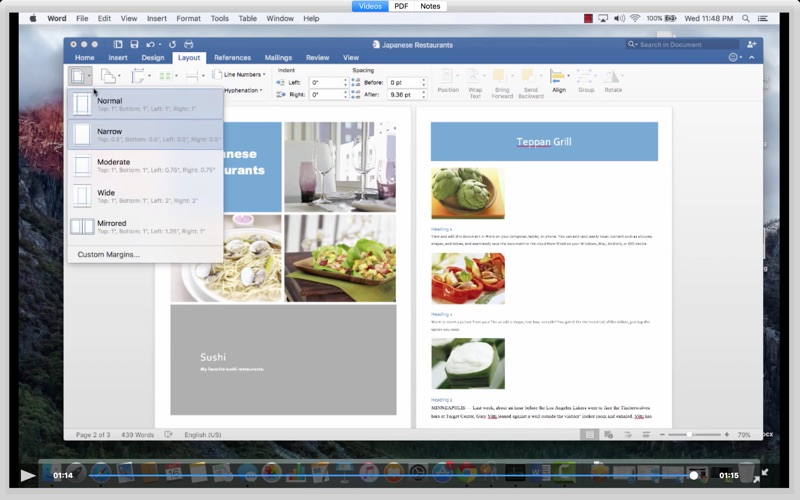Open the page Orientation button
This screenshot has height=500, width=800.
110,76
